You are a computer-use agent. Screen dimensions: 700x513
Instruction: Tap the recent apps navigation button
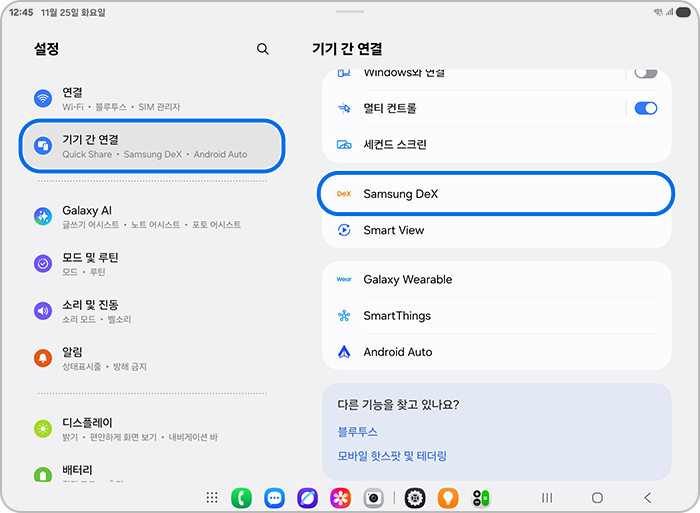point(547,497)
